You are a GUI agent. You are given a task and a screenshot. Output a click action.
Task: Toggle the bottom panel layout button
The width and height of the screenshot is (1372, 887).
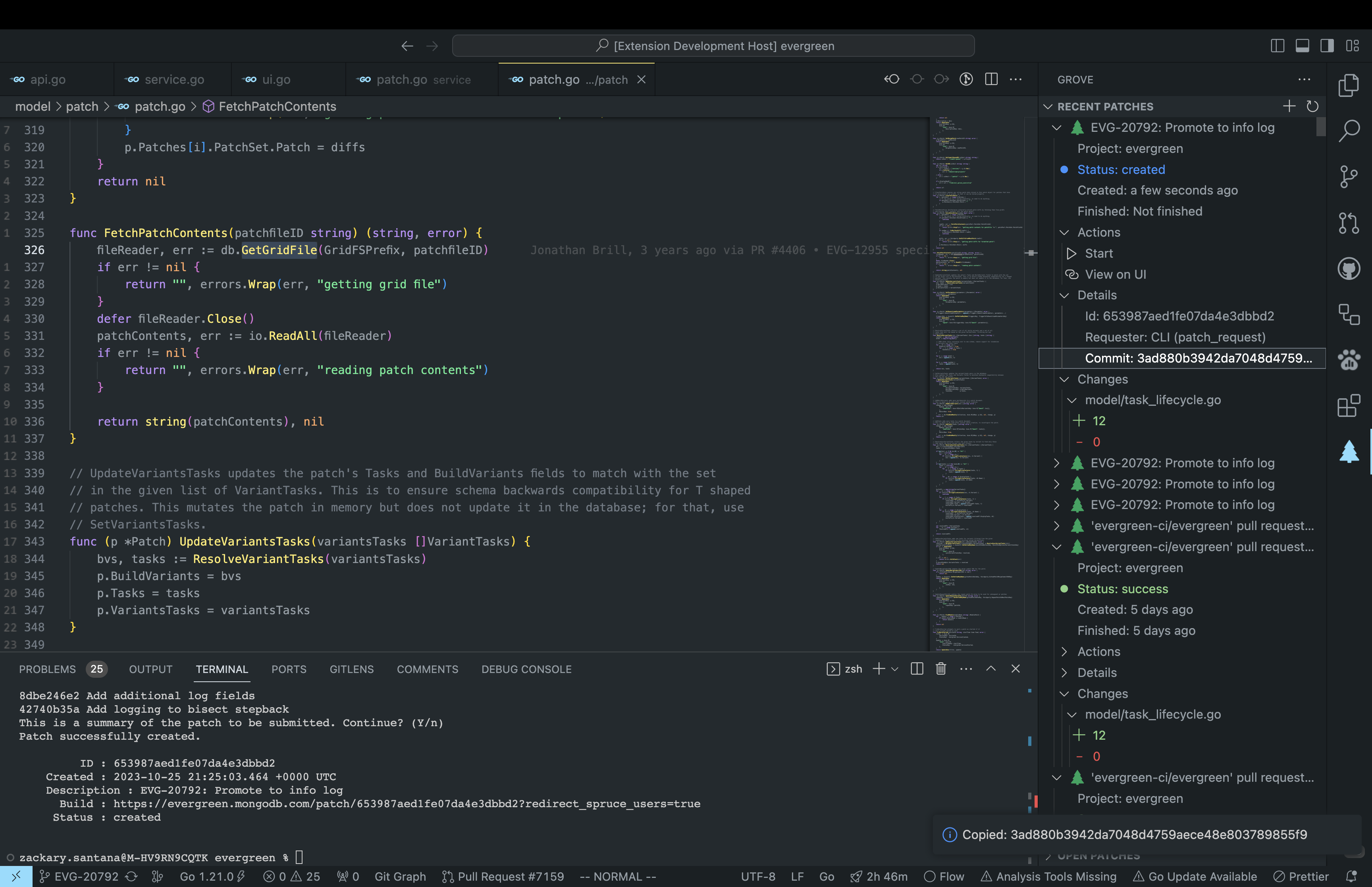coord(1303,46)
